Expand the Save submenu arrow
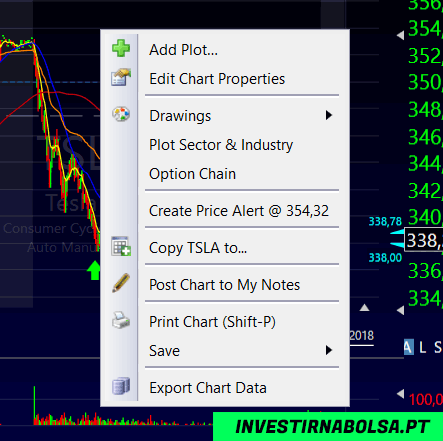443x441 pixels. coord(329,350)
